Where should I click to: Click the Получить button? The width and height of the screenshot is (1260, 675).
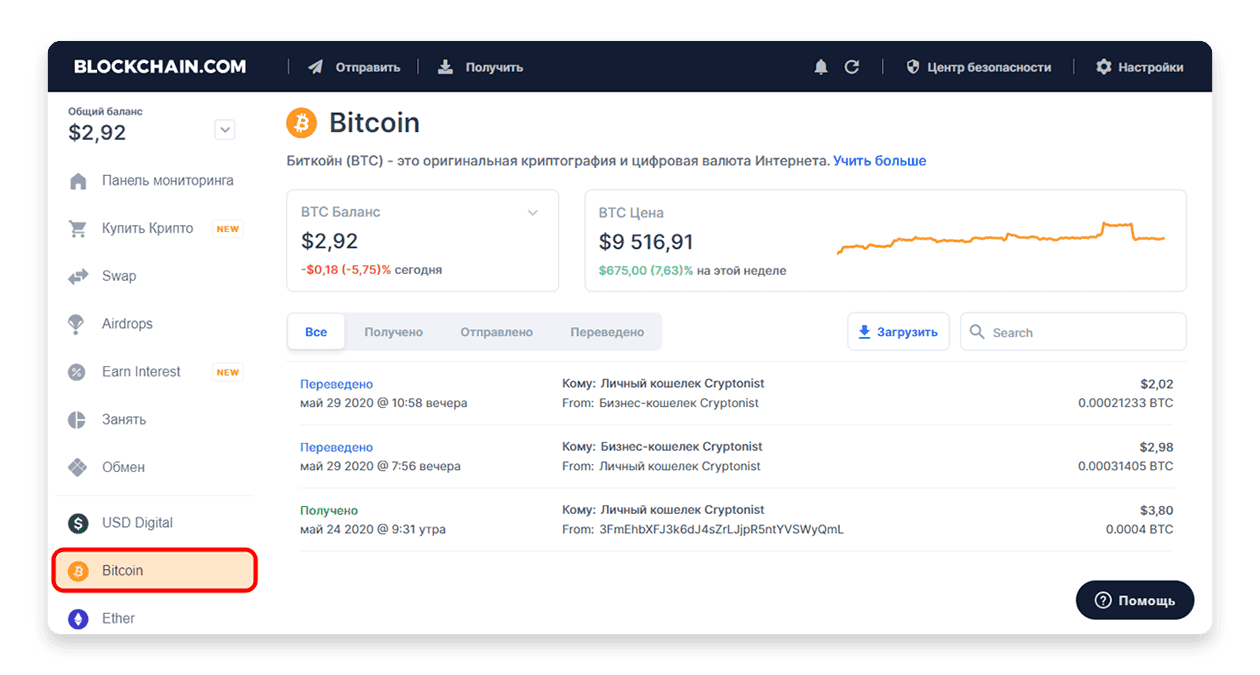tap(481, 67)
